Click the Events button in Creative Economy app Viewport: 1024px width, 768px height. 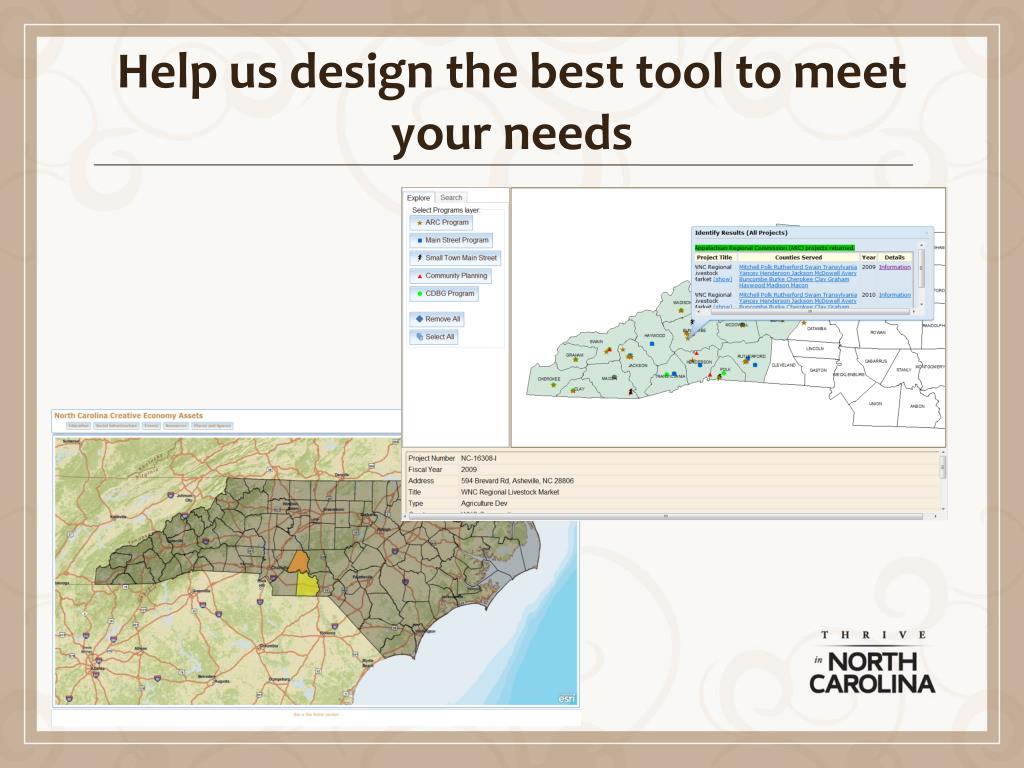[x=151, y=426]
